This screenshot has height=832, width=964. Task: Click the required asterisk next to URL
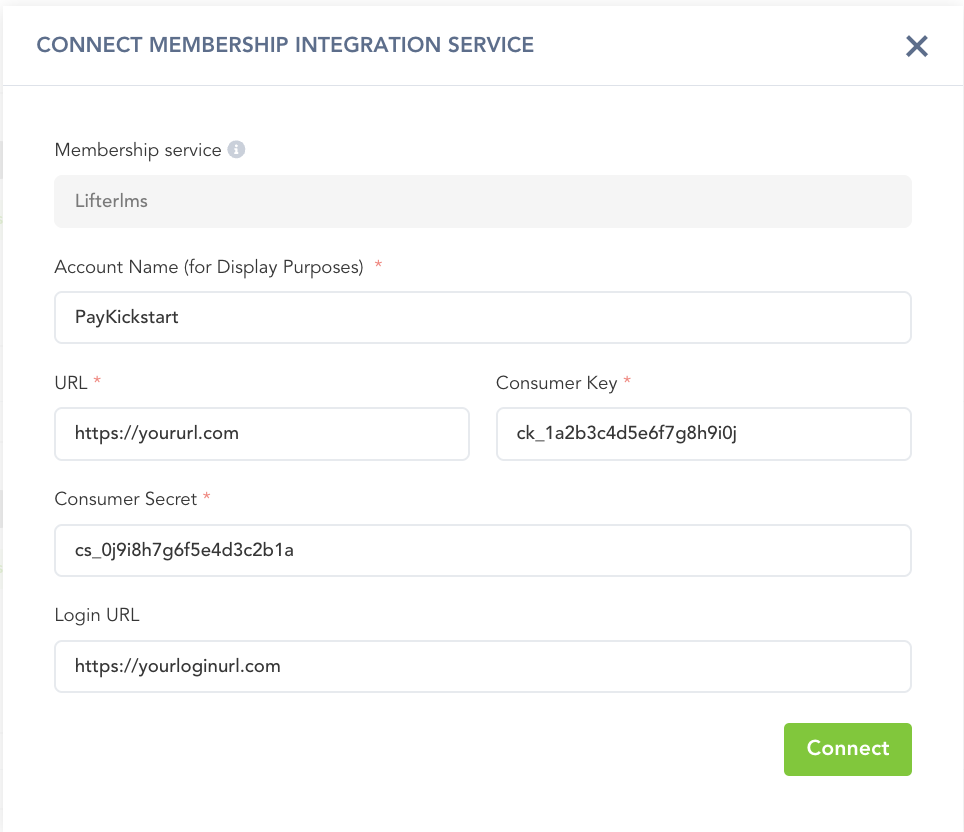(x=97, y=382)
